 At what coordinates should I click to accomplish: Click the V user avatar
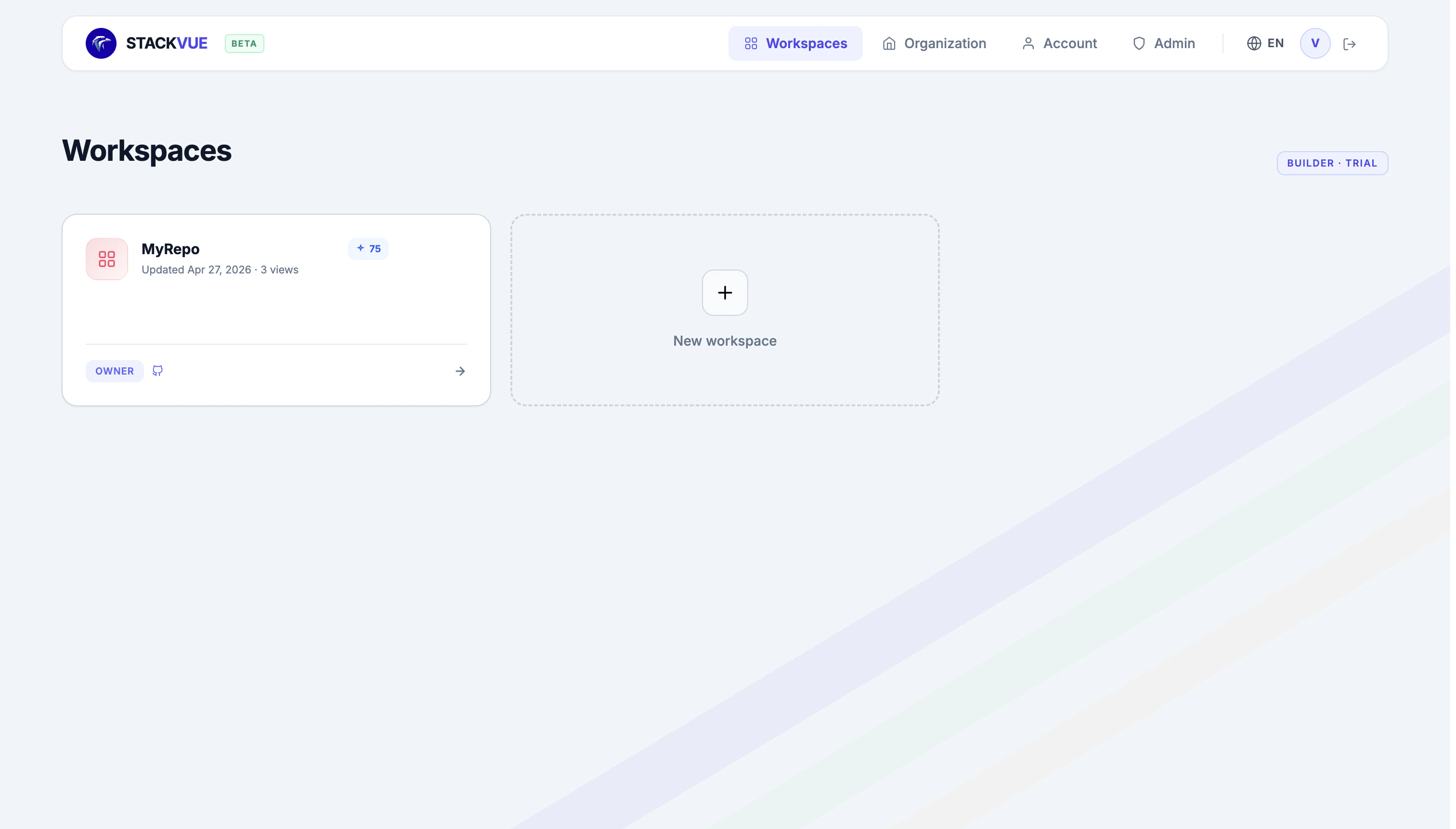pos(1315,43)
